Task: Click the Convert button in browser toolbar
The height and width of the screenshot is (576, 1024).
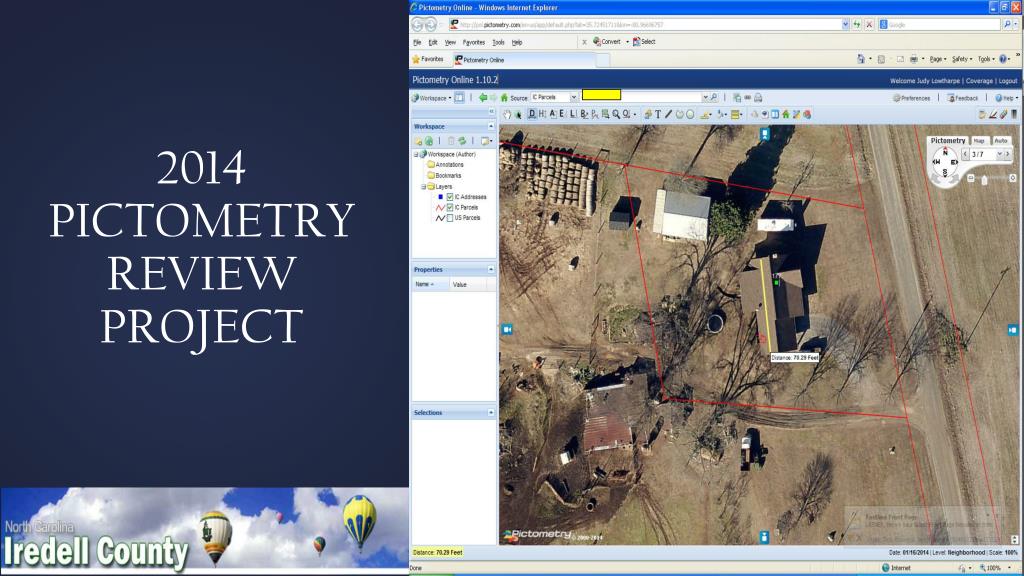Action: click(607, 42)
